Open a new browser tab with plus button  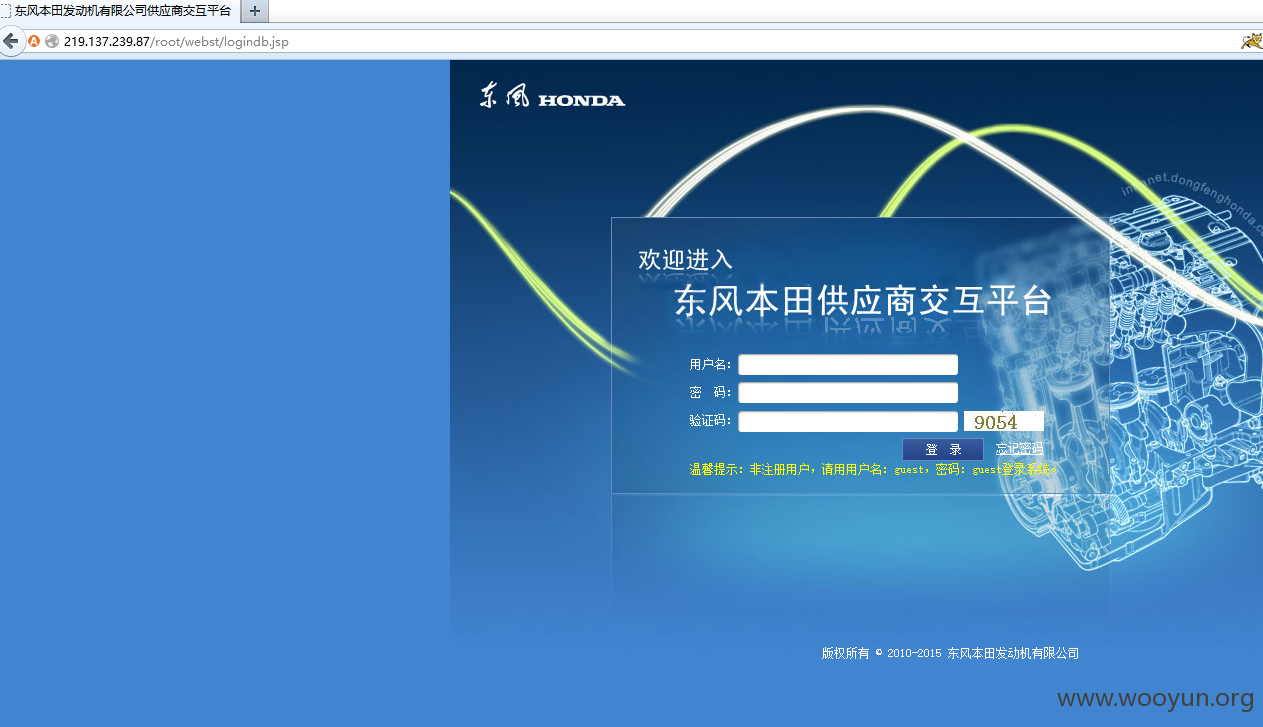click(x=255, y=11)
